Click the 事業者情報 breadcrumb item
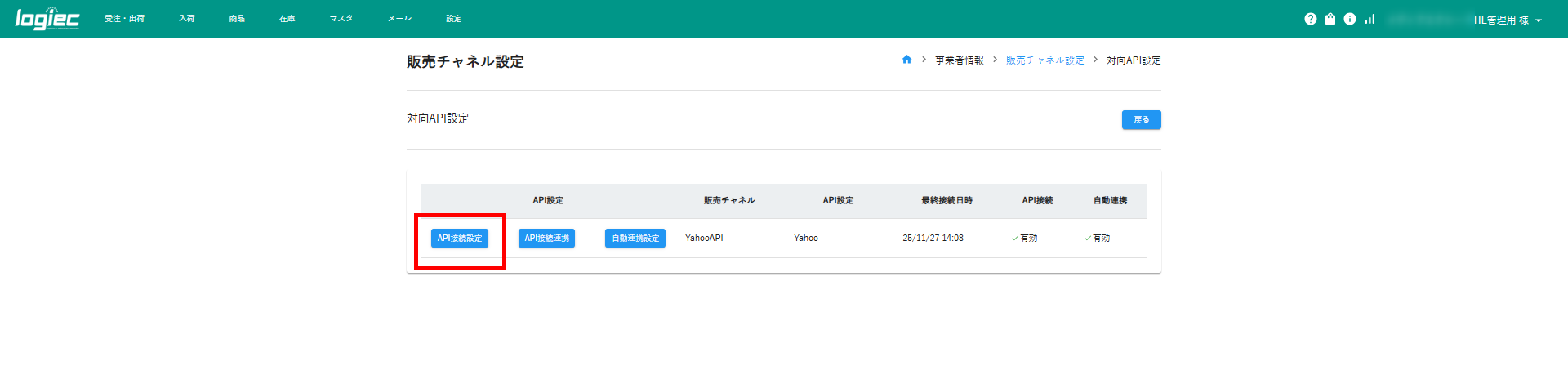 pos(959,60)
